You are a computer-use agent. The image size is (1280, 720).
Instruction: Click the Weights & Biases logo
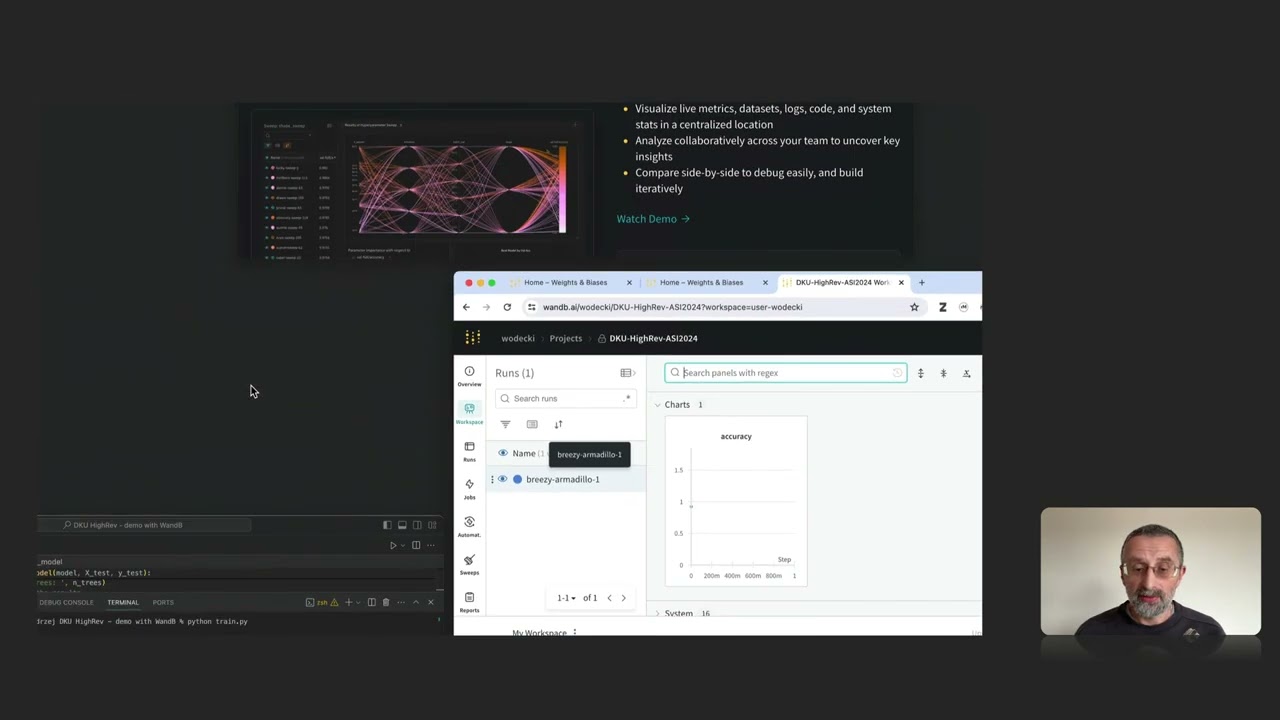tap(472, 338)
